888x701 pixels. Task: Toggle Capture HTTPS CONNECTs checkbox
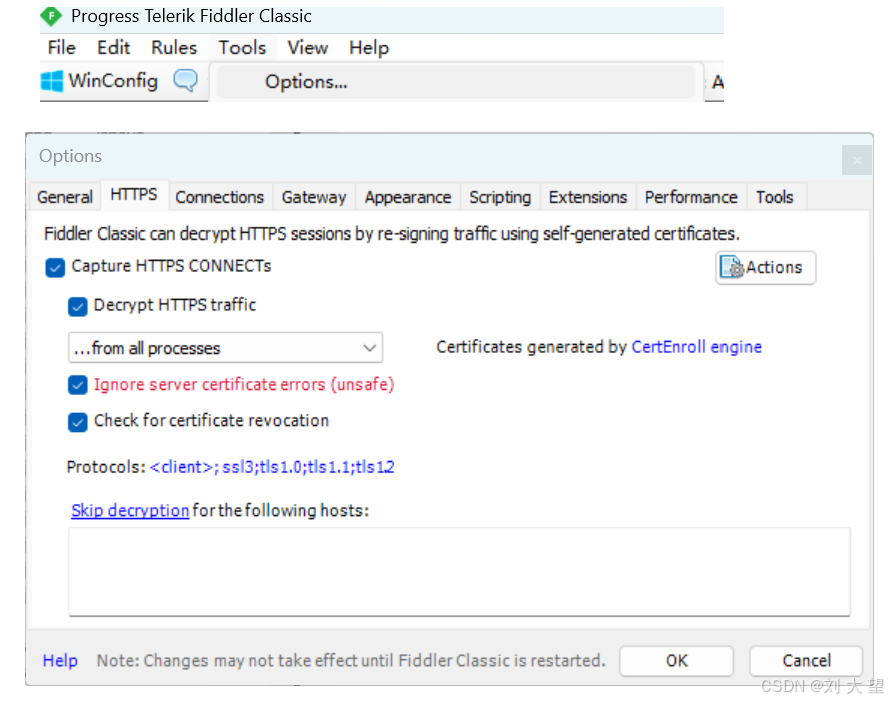[55, 268]
